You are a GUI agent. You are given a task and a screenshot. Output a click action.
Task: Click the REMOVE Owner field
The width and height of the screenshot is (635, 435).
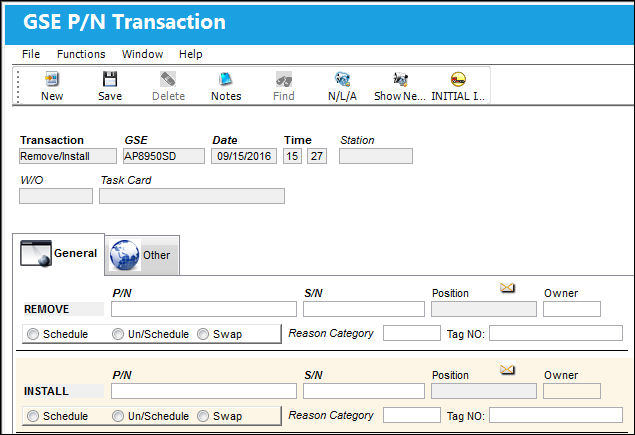pos(572,309)
